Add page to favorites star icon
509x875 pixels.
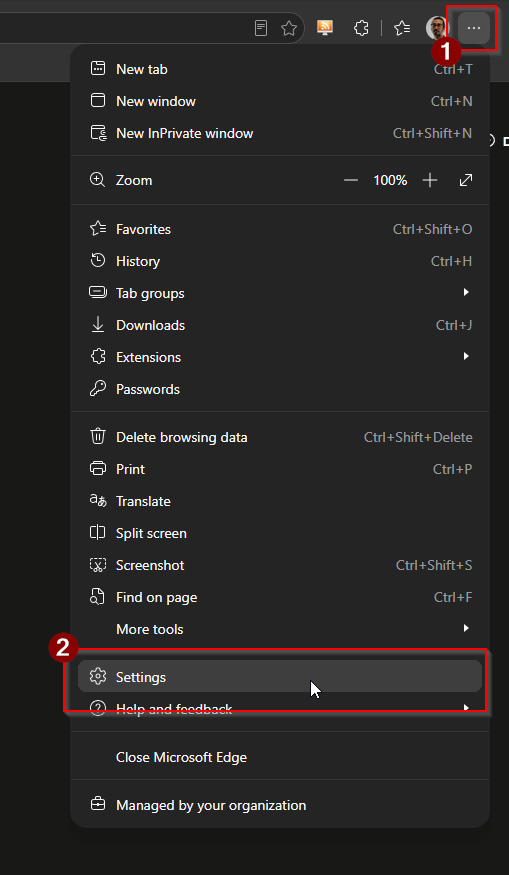(289, 28)
